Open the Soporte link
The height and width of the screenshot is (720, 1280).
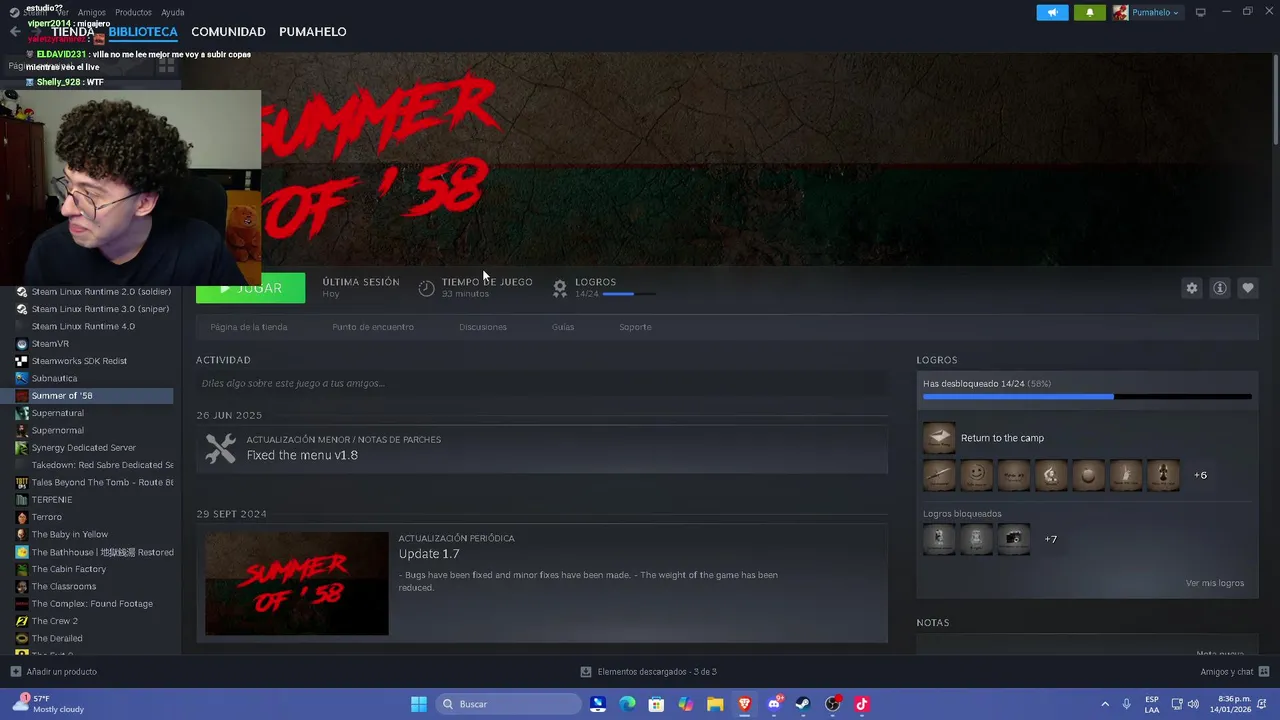point(635,327)
